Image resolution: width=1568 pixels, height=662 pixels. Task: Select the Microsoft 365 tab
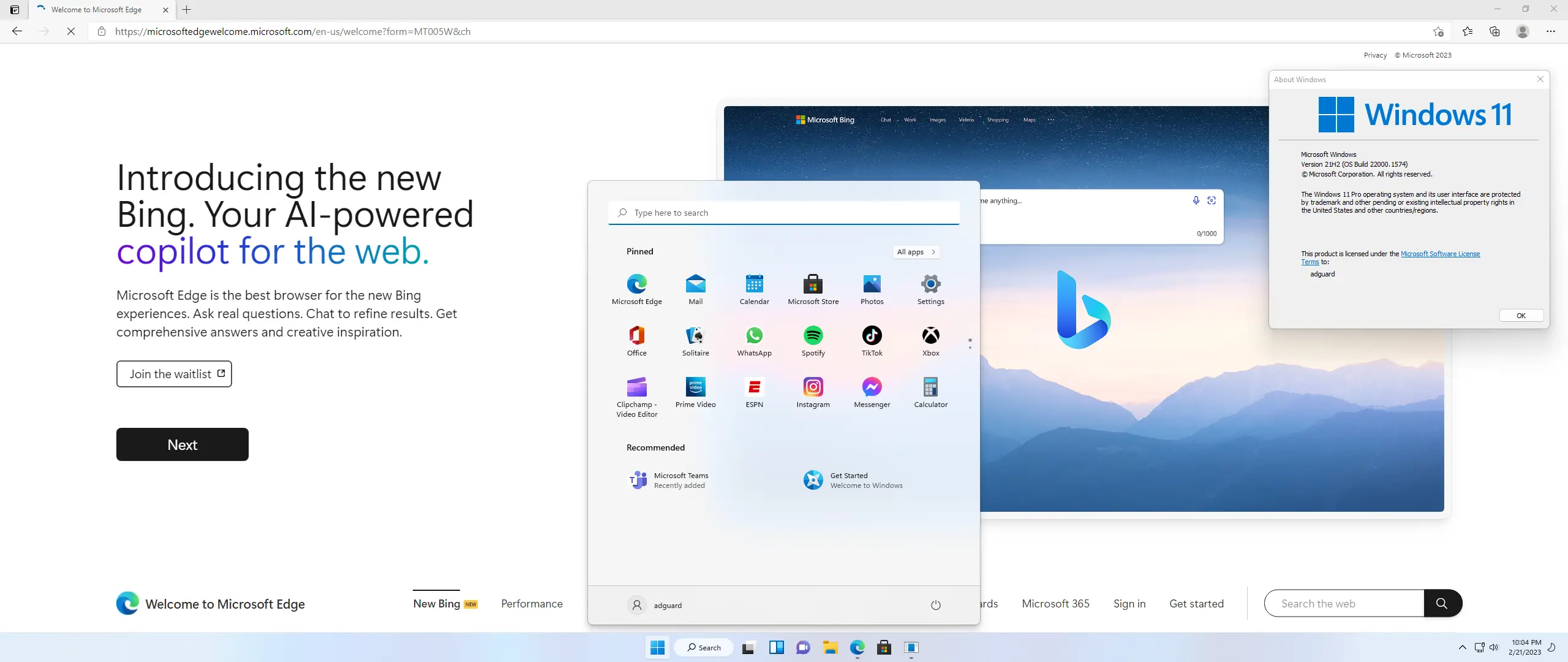pos(1055,604)
